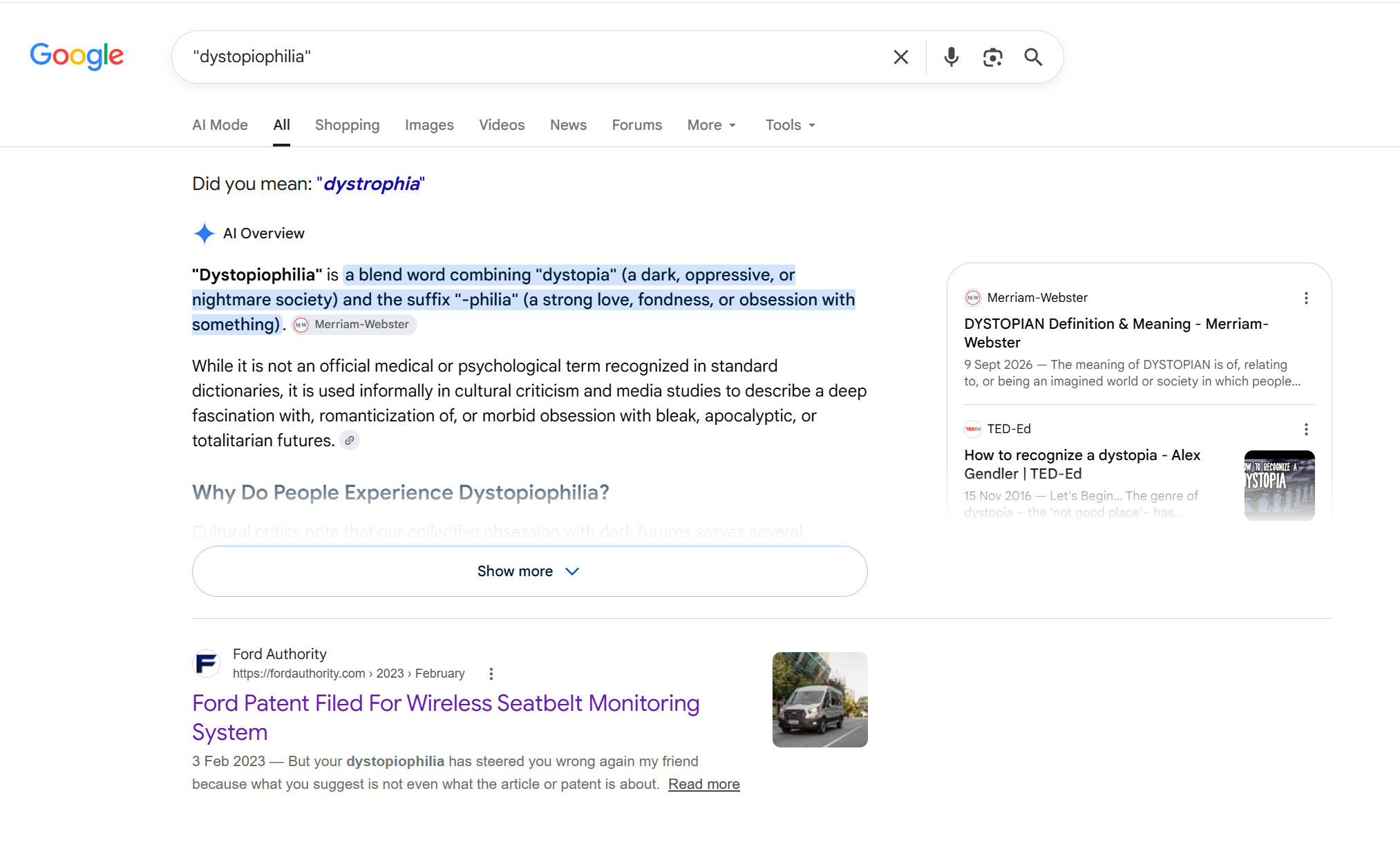This screenshot has height=858, width=1400.
Task: Click the Merriam-Webster source chip
Action: point(354,325)
